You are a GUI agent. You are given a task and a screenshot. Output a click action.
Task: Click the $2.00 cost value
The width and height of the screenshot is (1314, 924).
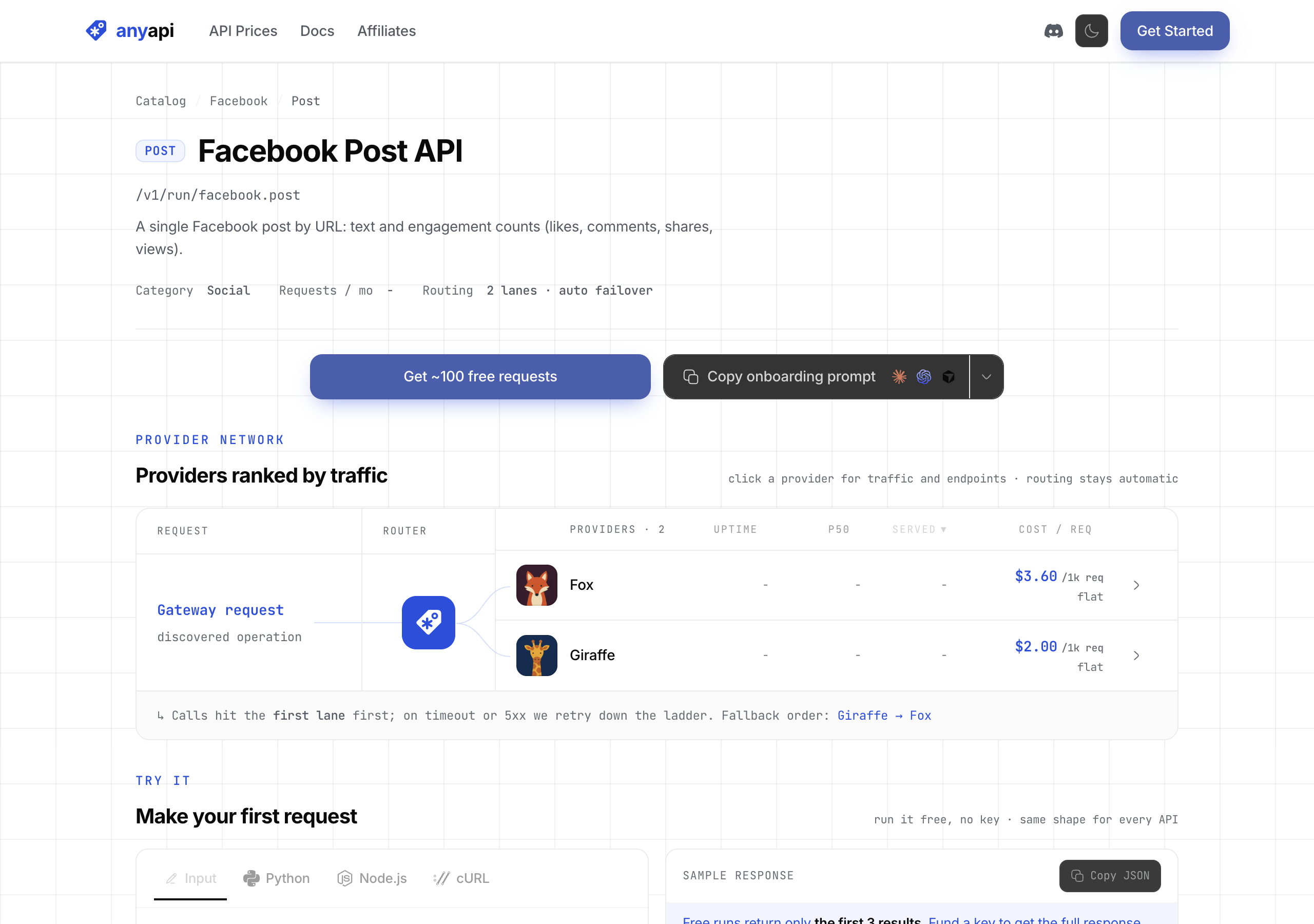point(1035,647)
